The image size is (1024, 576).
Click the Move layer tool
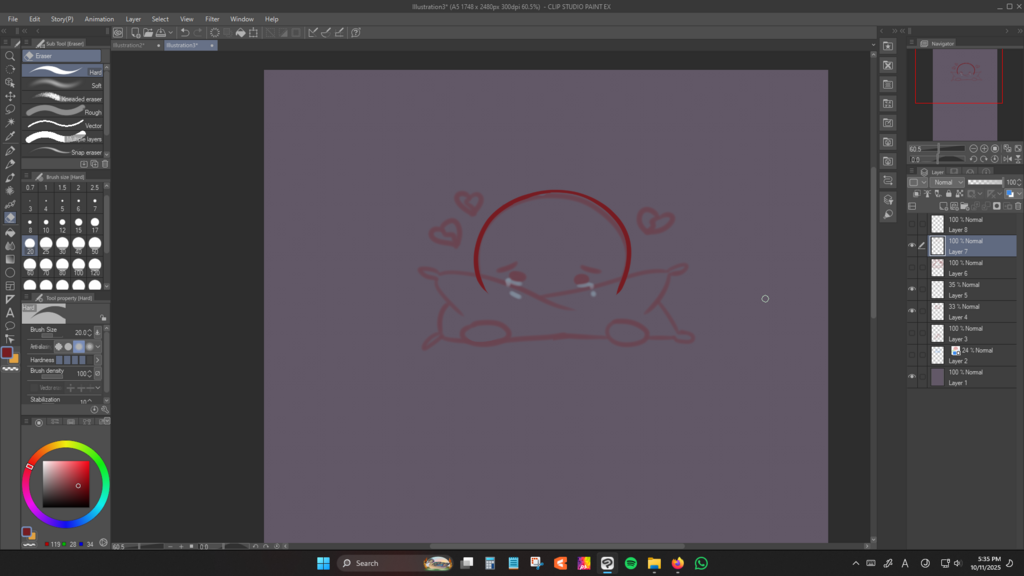point(10,96)
